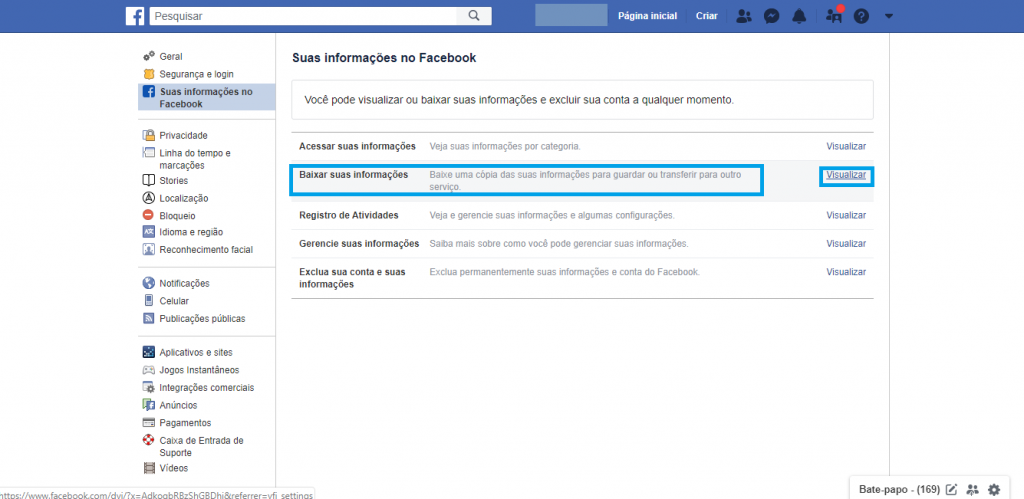Open the help question mark icon
The image size is (1024, 499).
click(861, 16)
